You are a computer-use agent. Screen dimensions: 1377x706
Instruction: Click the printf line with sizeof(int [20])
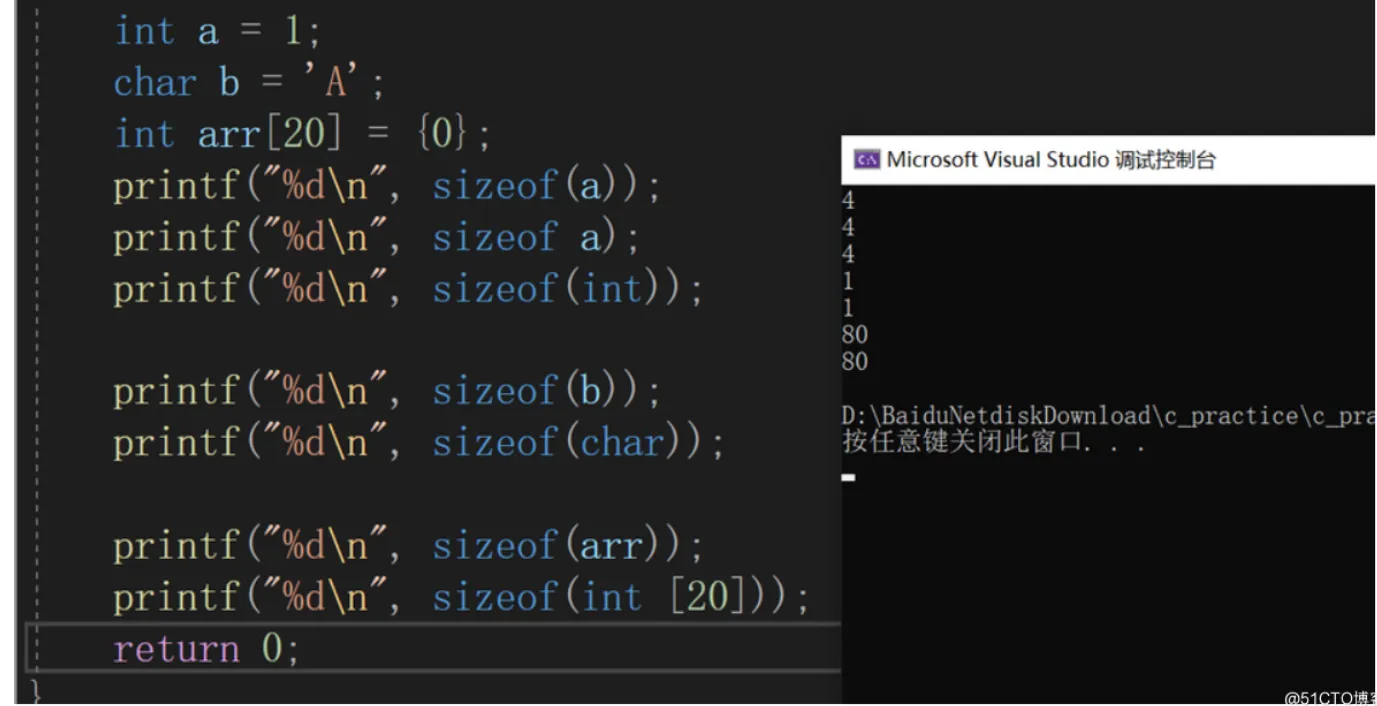[x=461, y=598]
